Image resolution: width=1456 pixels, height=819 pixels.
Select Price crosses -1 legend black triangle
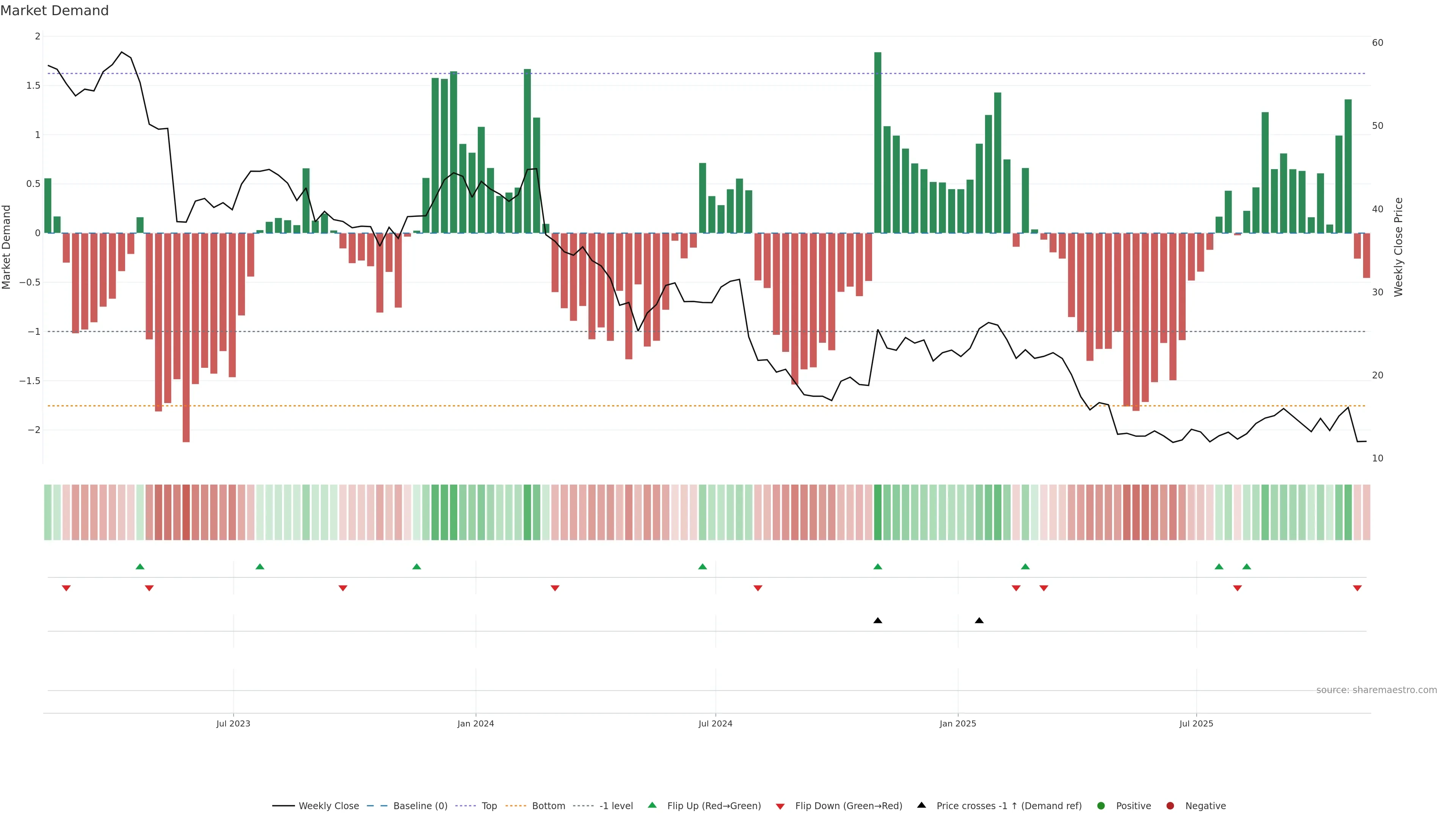click(x=921, y=805)
